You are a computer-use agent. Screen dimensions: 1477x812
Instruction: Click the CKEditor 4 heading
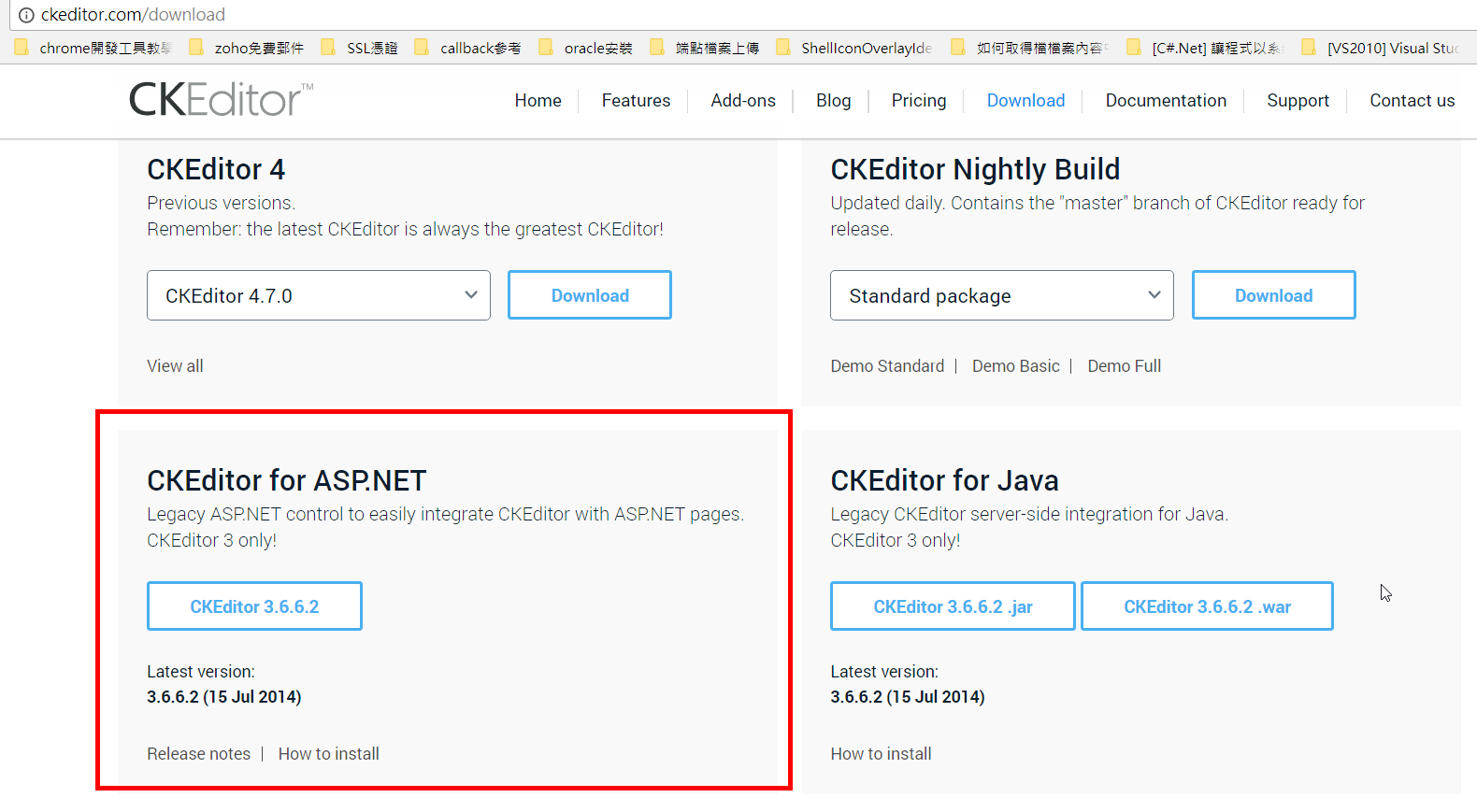216,169
